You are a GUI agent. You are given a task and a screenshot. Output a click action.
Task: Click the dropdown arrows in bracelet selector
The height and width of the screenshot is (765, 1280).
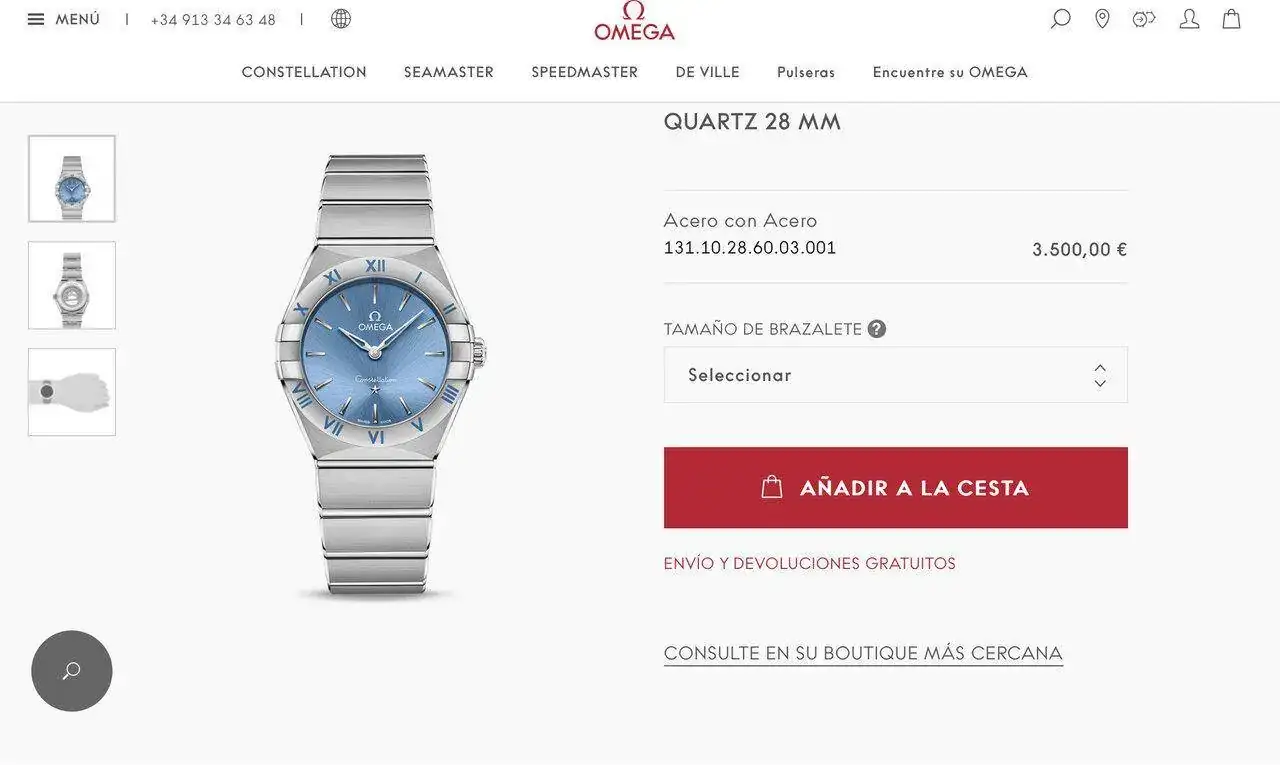pyautogui.click(x=1100, y=375)
